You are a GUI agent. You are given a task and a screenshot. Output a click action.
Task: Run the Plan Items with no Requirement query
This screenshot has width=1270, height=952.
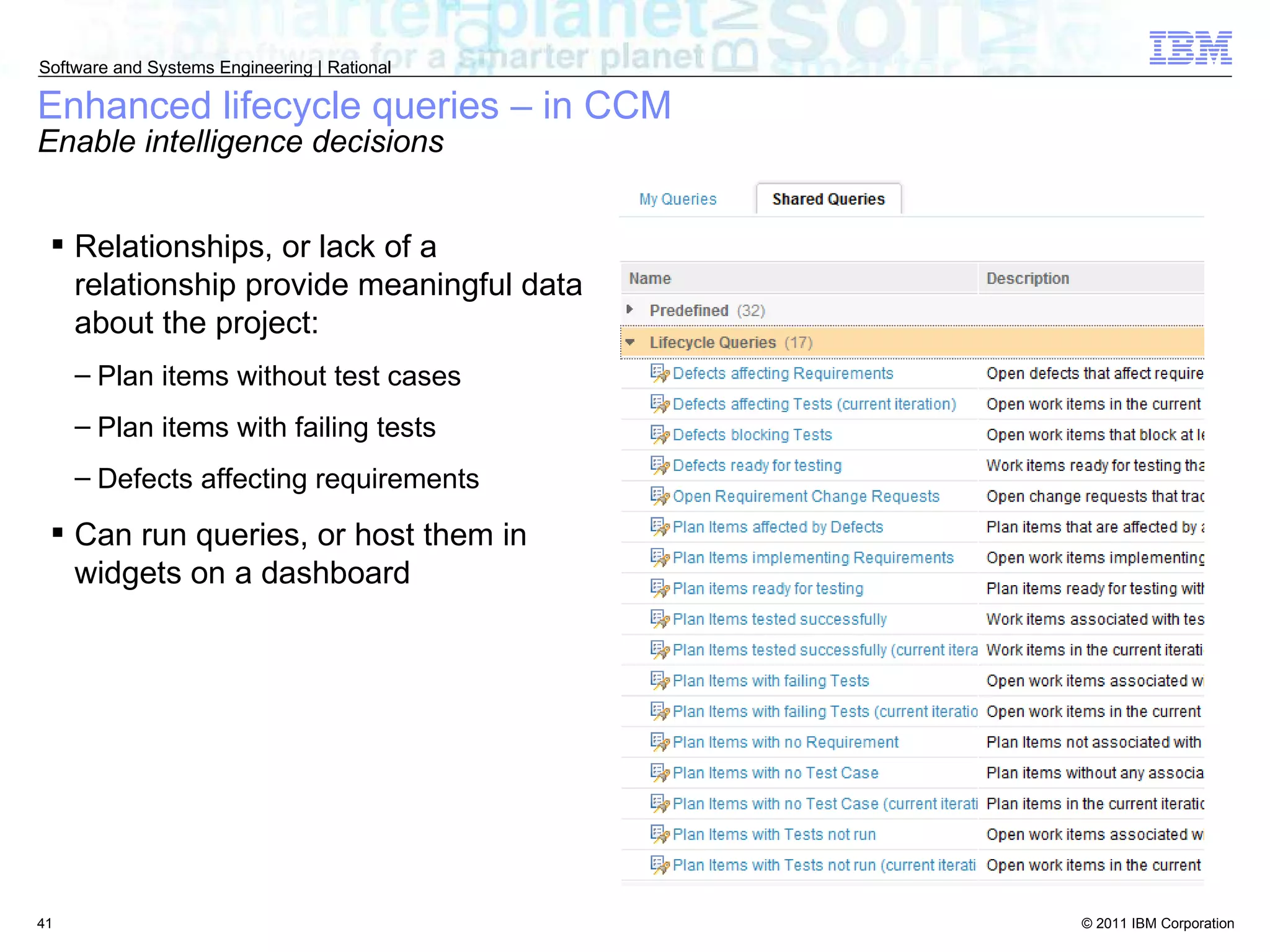tap(786, 742)
